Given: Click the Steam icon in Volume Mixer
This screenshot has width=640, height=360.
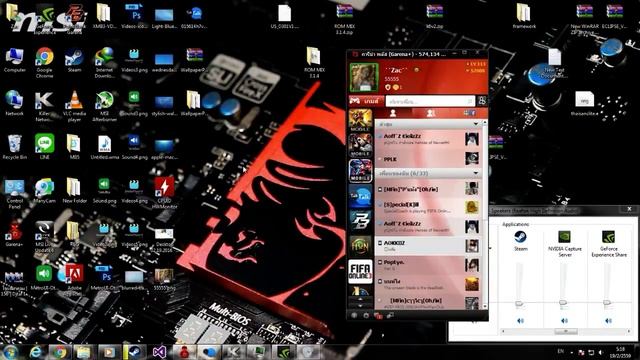Looking at the screenshot, I should click(x=520, y=237).
